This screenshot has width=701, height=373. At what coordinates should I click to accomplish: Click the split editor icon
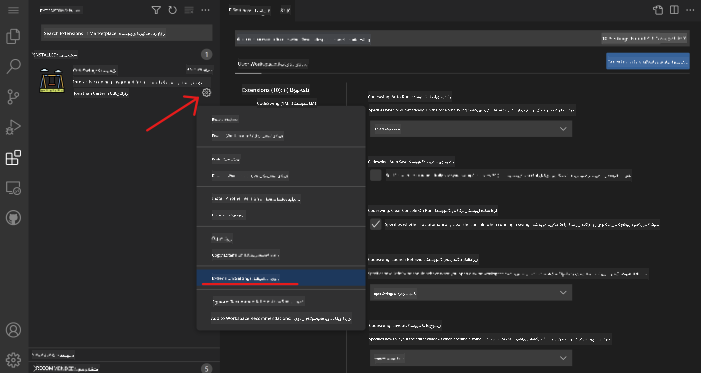674,10
